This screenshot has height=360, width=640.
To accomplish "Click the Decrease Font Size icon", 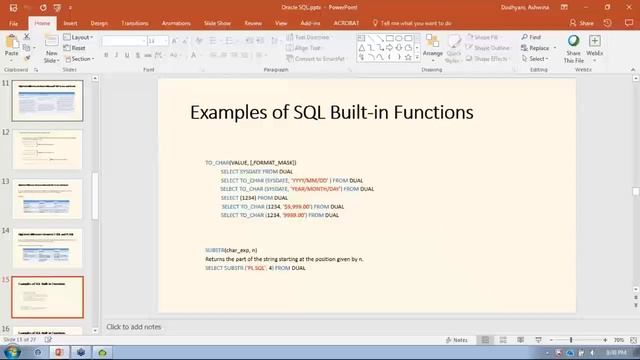I will (x=185, y=41).
